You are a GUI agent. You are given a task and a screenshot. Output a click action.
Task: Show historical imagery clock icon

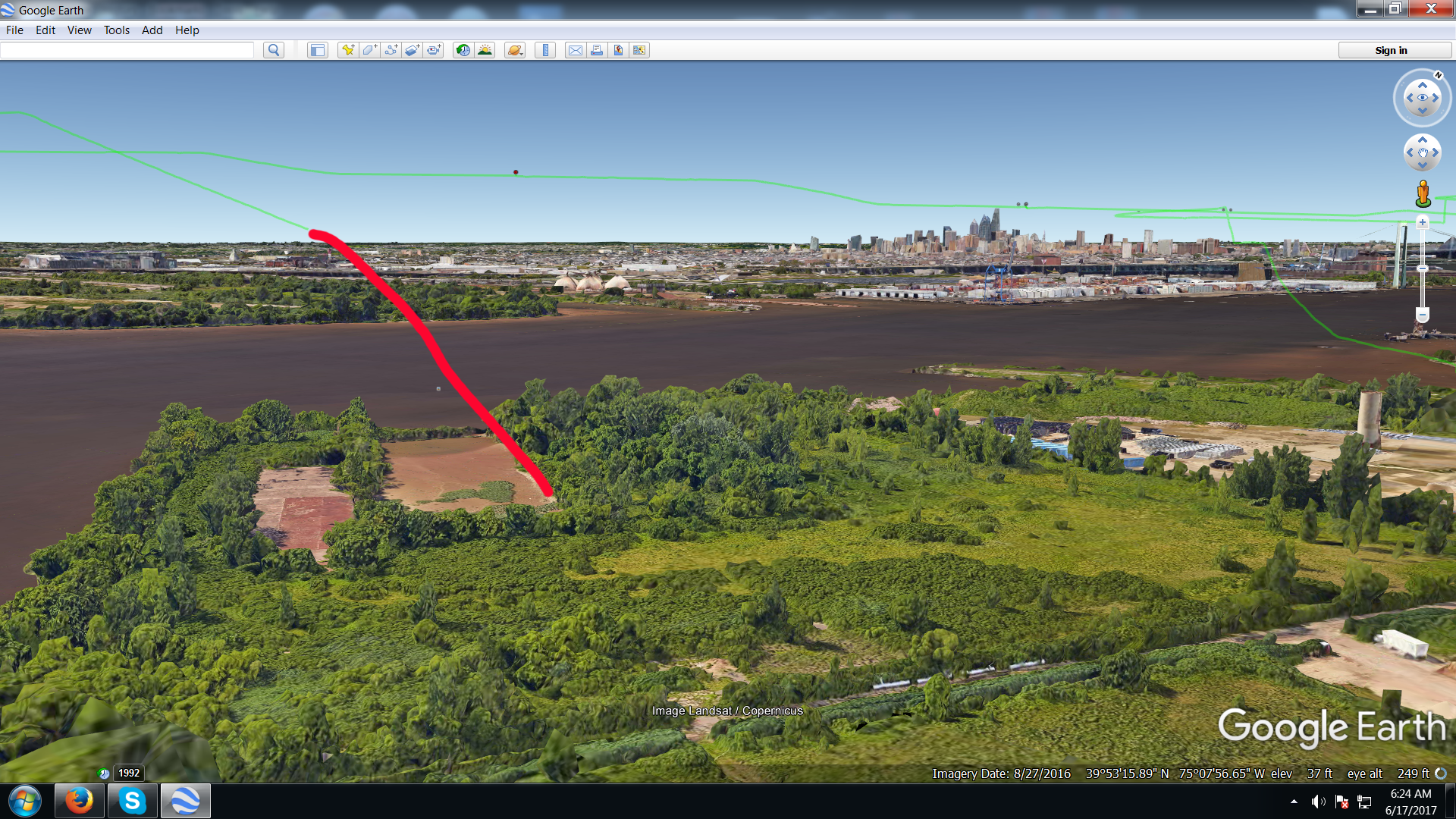(x=463, y=50)
